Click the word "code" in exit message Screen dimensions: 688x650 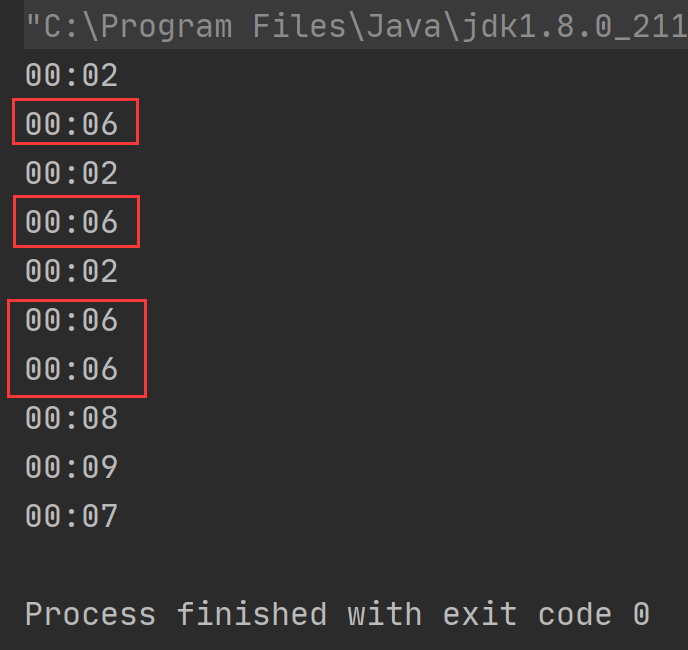575,614
